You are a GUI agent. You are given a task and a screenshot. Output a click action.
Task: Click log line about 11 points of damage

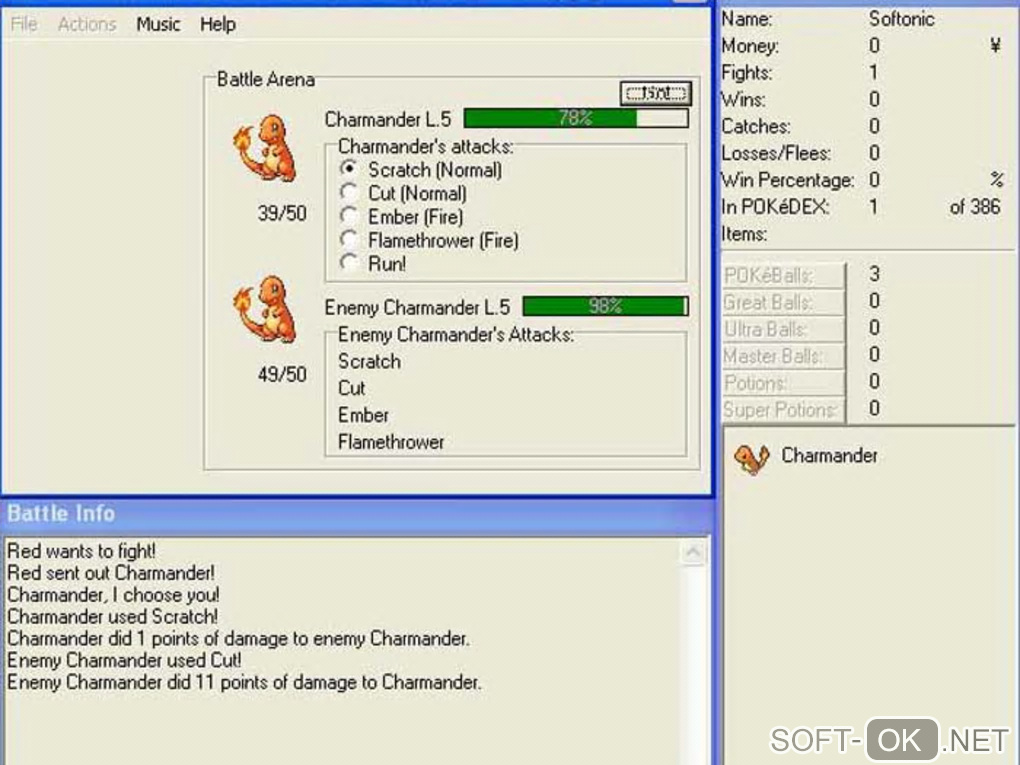pyautogui.click(x=244, y=682)
